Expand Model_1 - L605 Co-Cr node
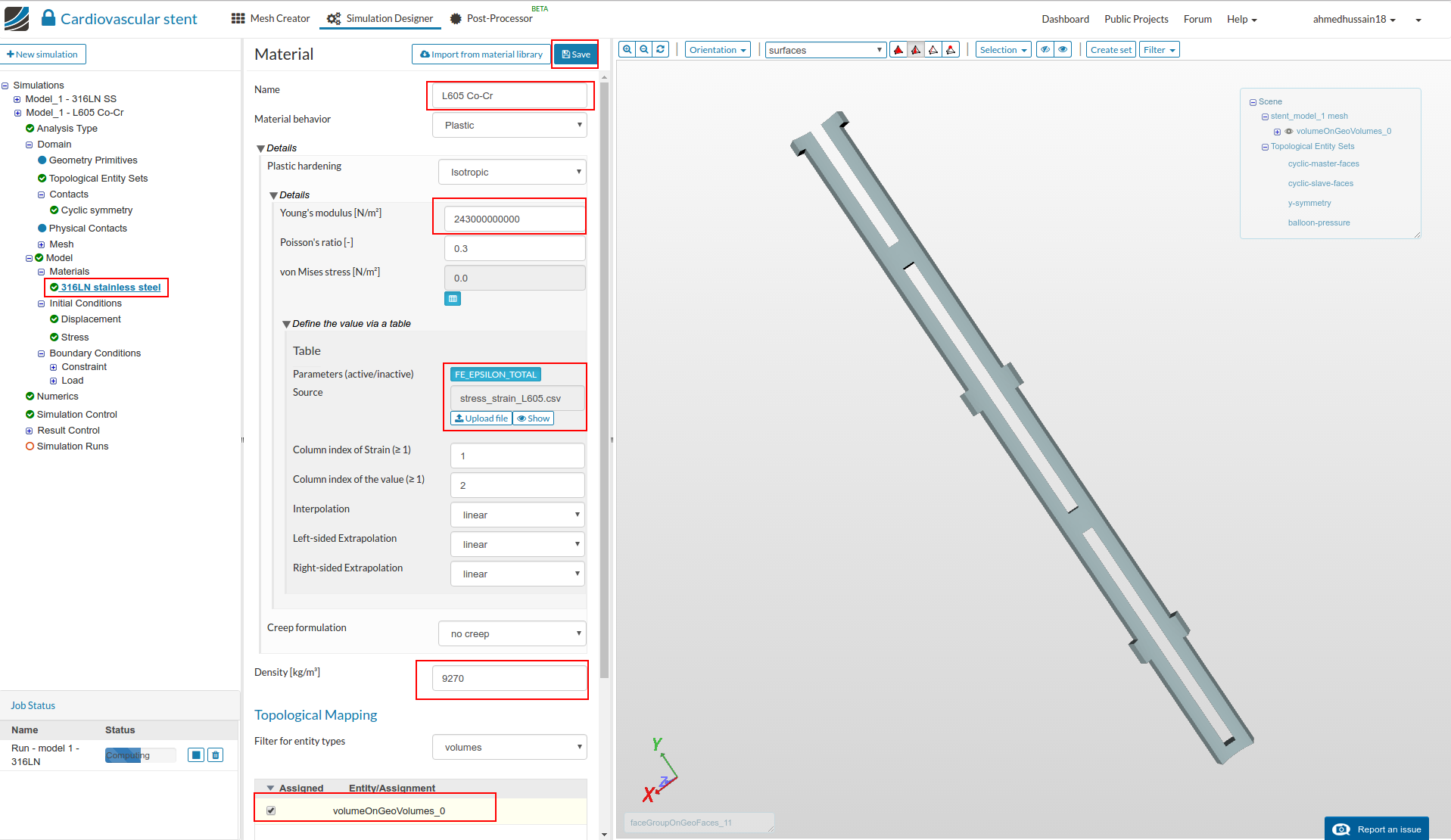The height and width of the screenshot is (840, 1451). pos(17,113)
